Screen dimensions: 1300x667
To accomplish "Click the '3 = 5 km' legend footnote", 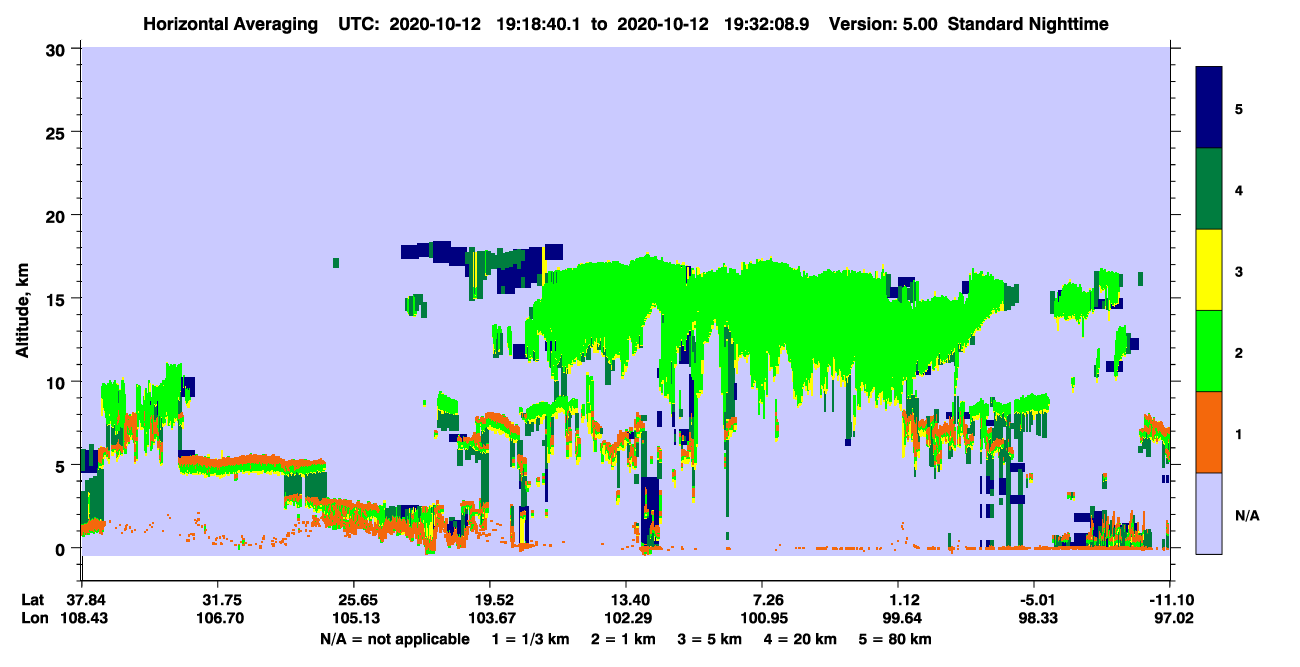I will coord(711,639).
